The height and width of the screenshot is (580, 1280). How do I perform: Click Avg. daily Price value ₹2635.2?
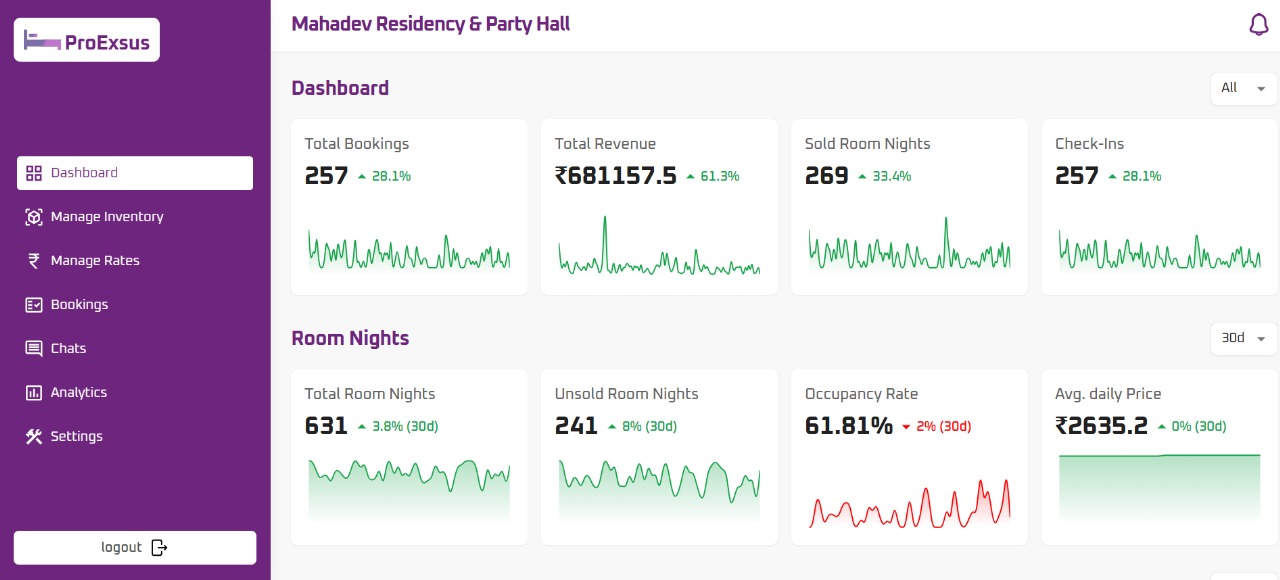(1102, 426)
